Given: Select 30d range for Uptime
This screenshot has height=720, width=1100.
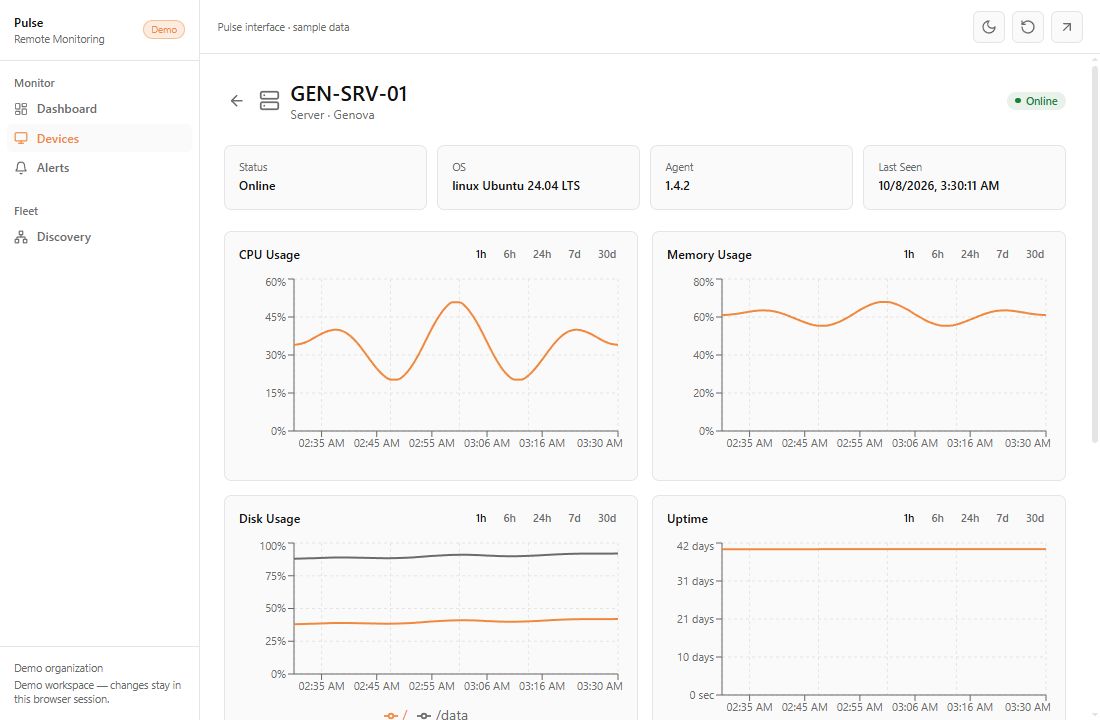Looking at the screenshot, I should (x=1035, y=518).
